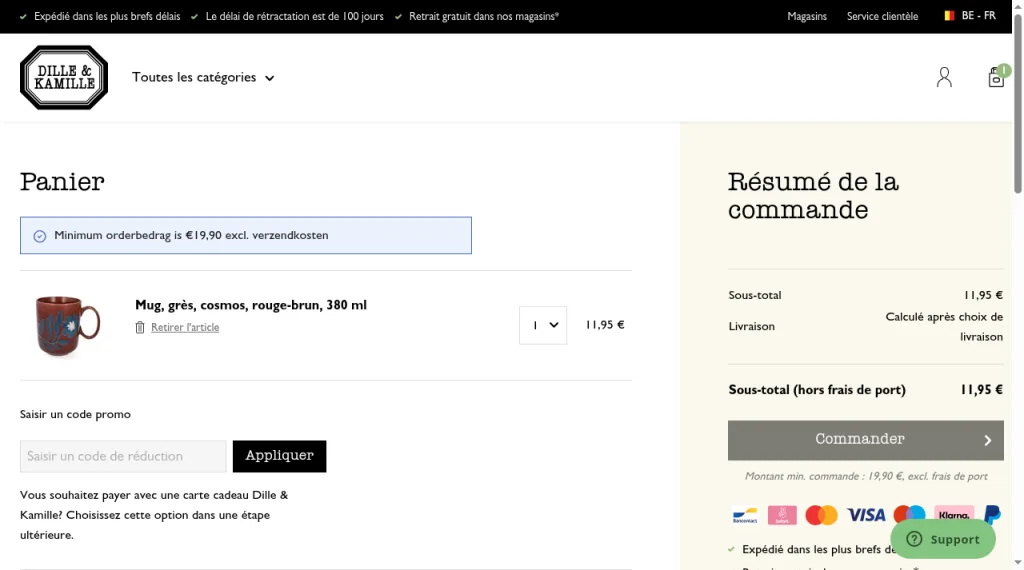Image resolution: width=1024 pixels, height=570 pixels.
Task: Open the Magasins link
Action: pyautogui.click(x=807, y=16)
